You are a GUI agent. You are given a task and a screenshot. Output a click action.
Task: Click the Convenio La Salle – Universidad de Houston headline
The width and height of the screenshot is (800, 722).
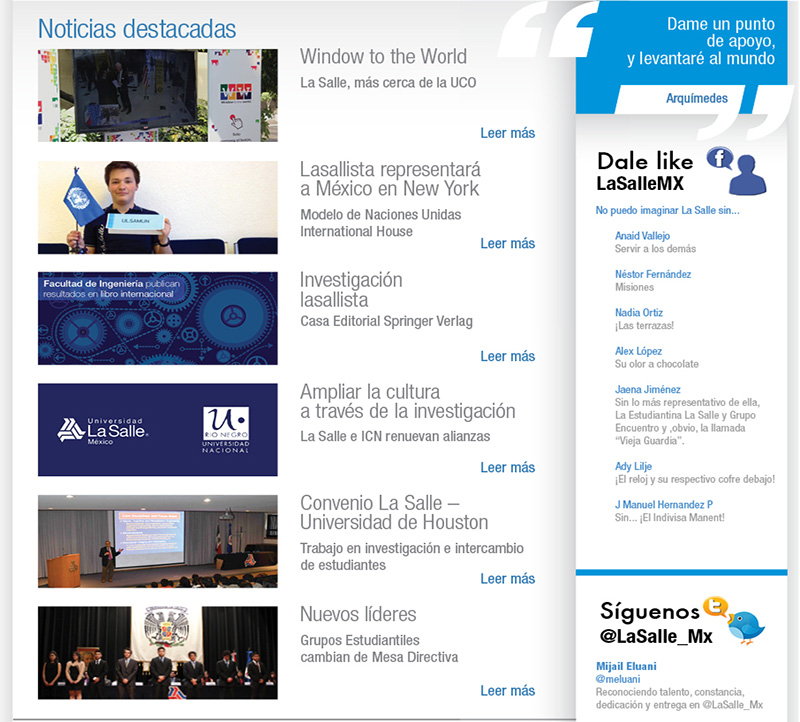point(394,512)
